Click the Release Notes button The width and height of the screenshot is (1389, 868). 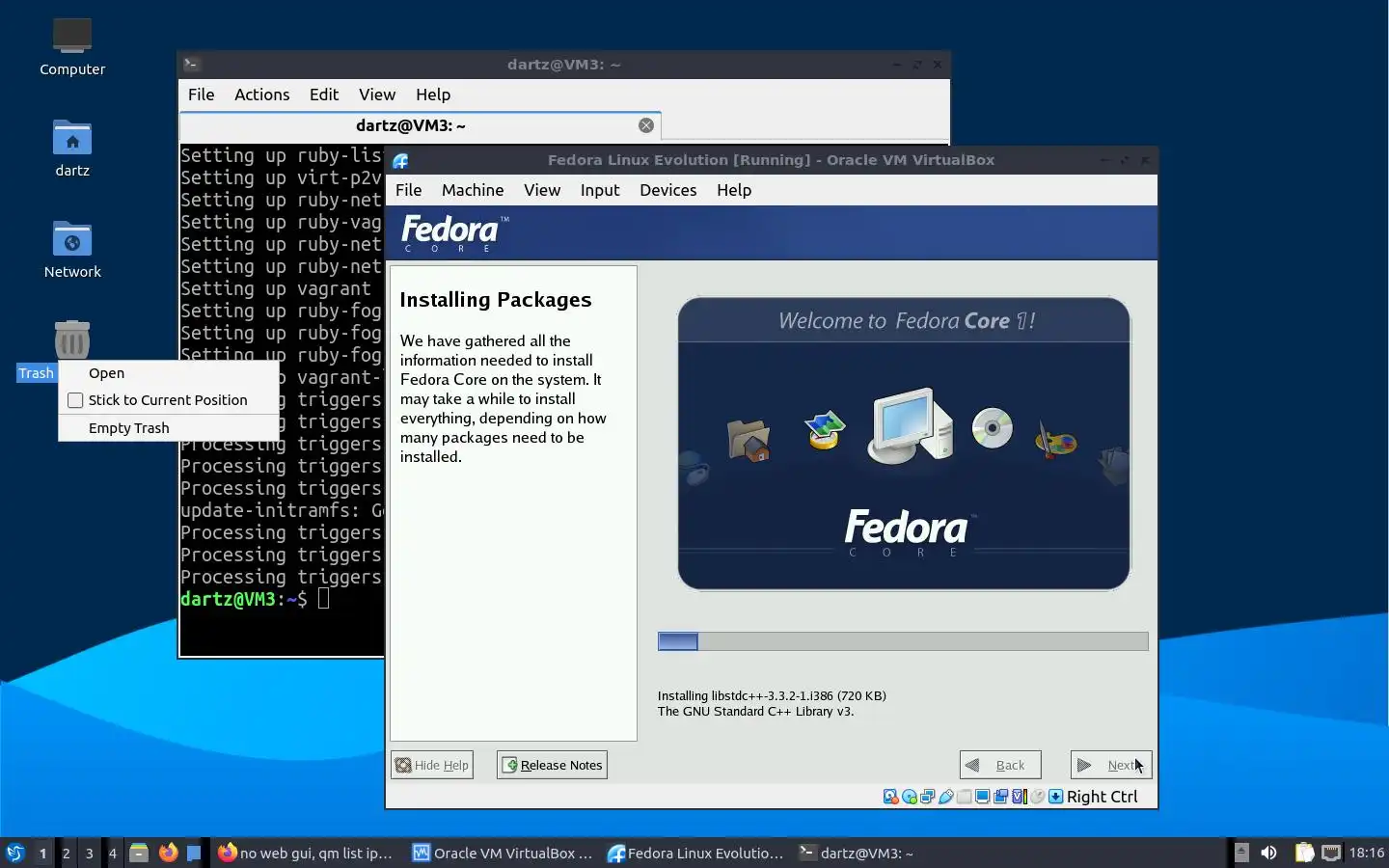tap(552, 765)
